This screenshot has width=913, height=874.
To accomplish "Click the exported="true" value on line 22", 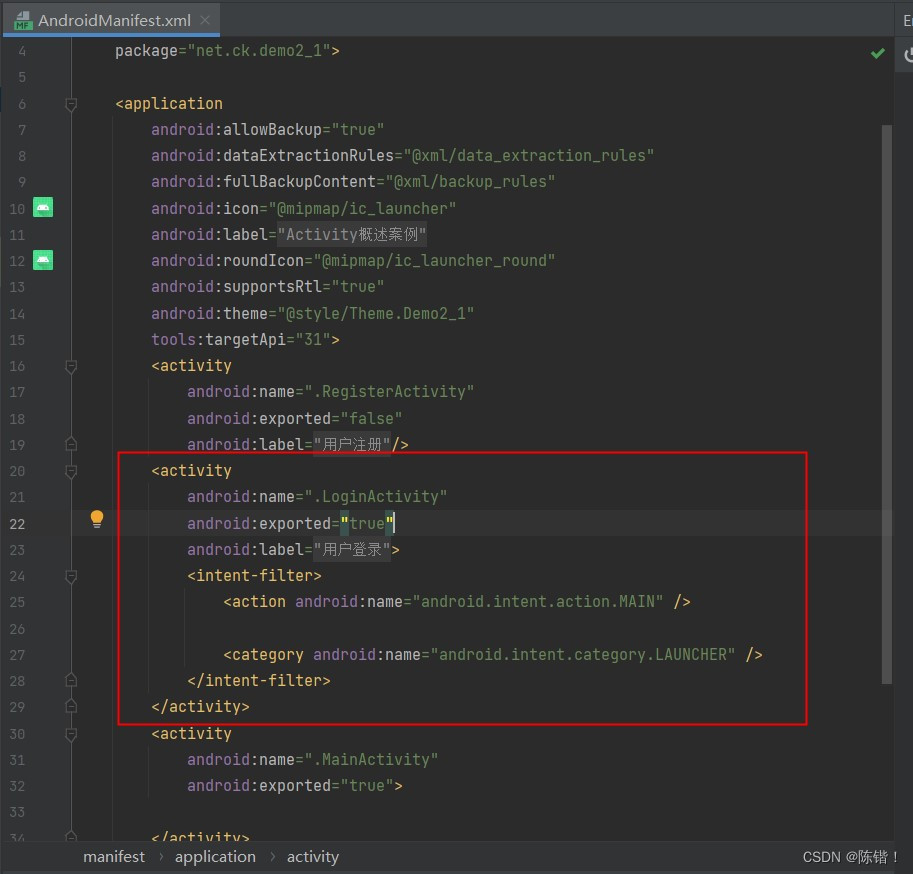I will (367, 523).
